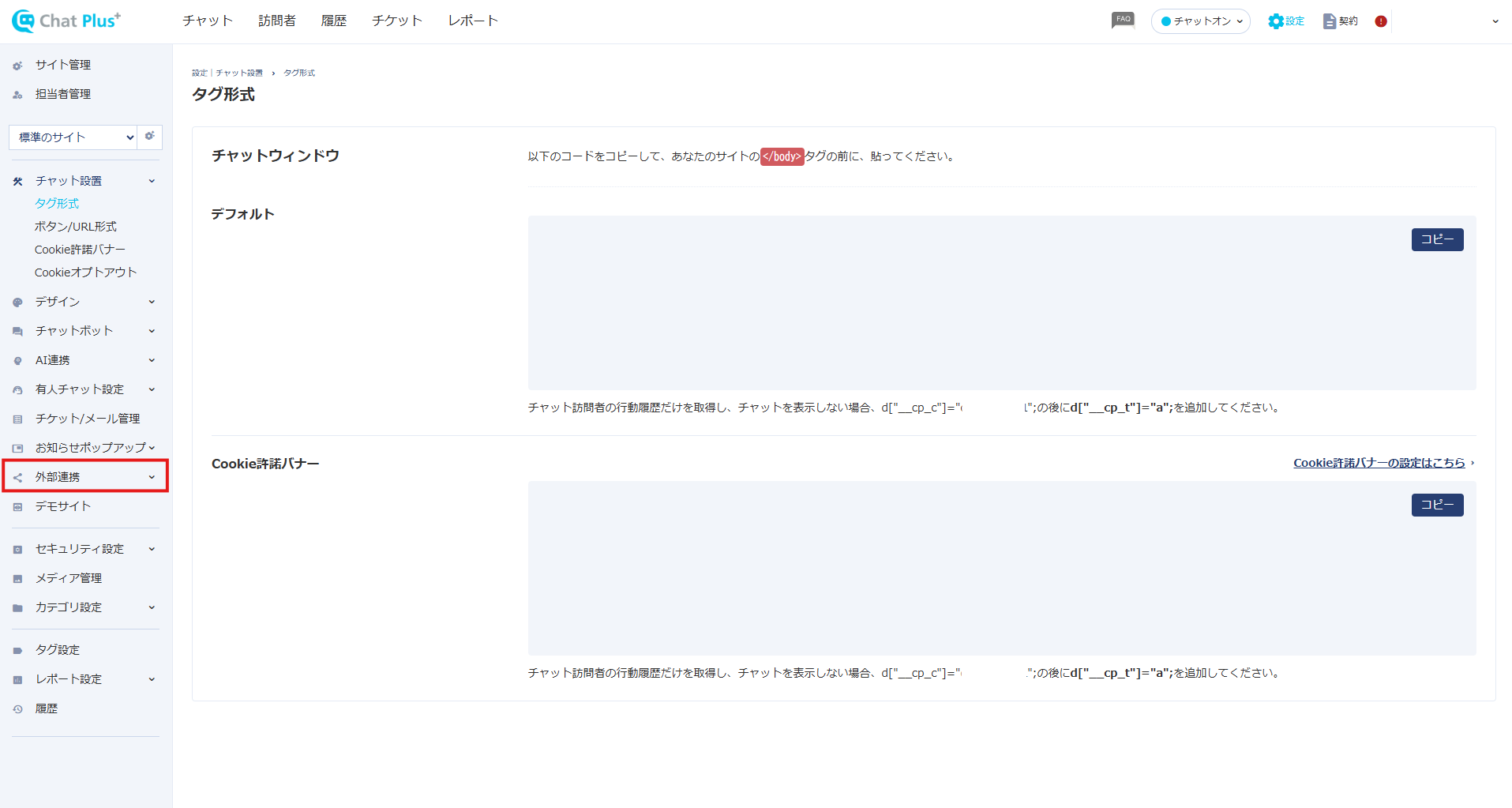1512x808 pixels.
Task: Select Cookieオプトアウト in the sidebar
Action: point(86,272)
